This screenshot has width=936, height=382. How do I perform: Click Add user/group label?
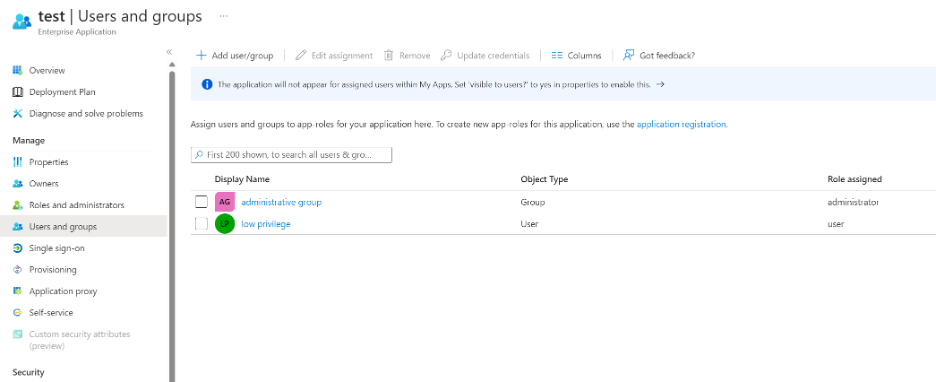pos(242,56)
